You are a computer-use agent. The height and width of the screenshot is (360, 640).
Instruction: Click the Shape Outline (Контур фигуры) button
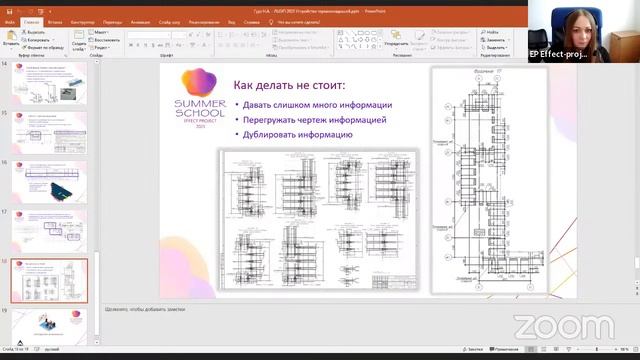tap(449, 40)
